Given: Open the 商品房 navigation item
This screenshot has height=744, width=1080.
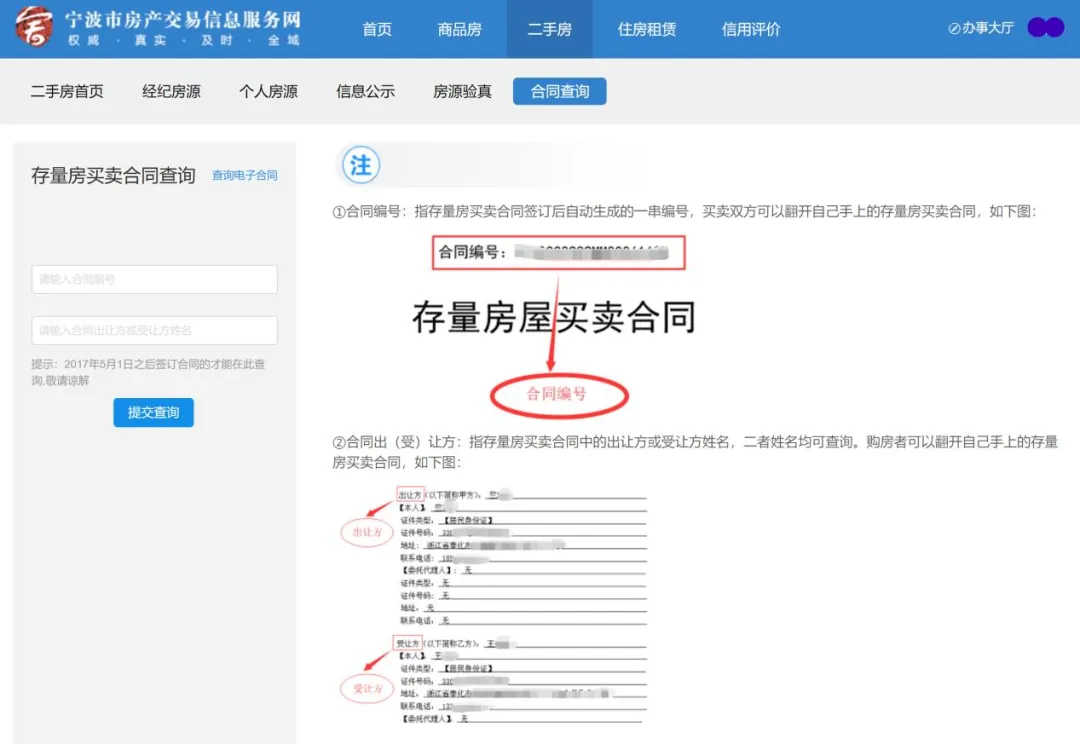Looking at the screenshot, I should click(459, 29).
